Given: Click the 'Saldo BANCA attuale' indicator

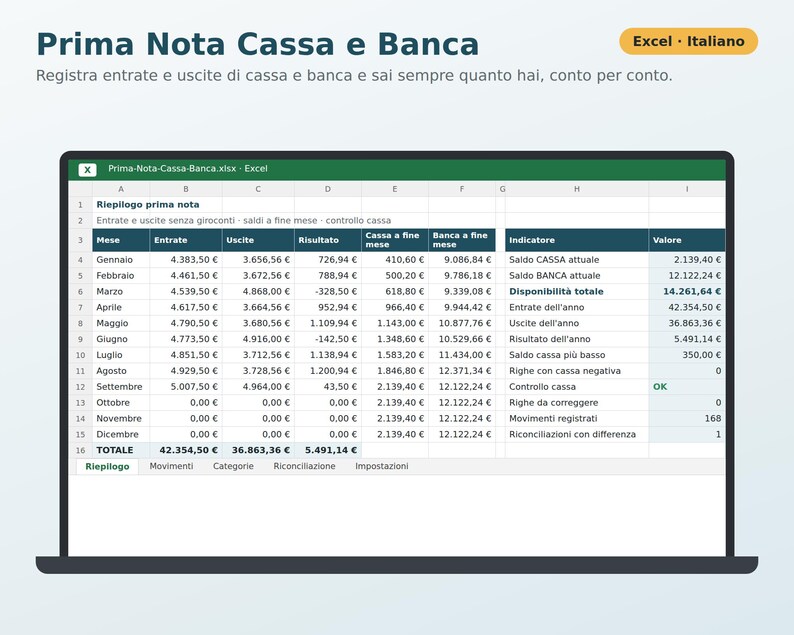Looking at the screenshot, I should pyautogui.click(x=577, y=275).
